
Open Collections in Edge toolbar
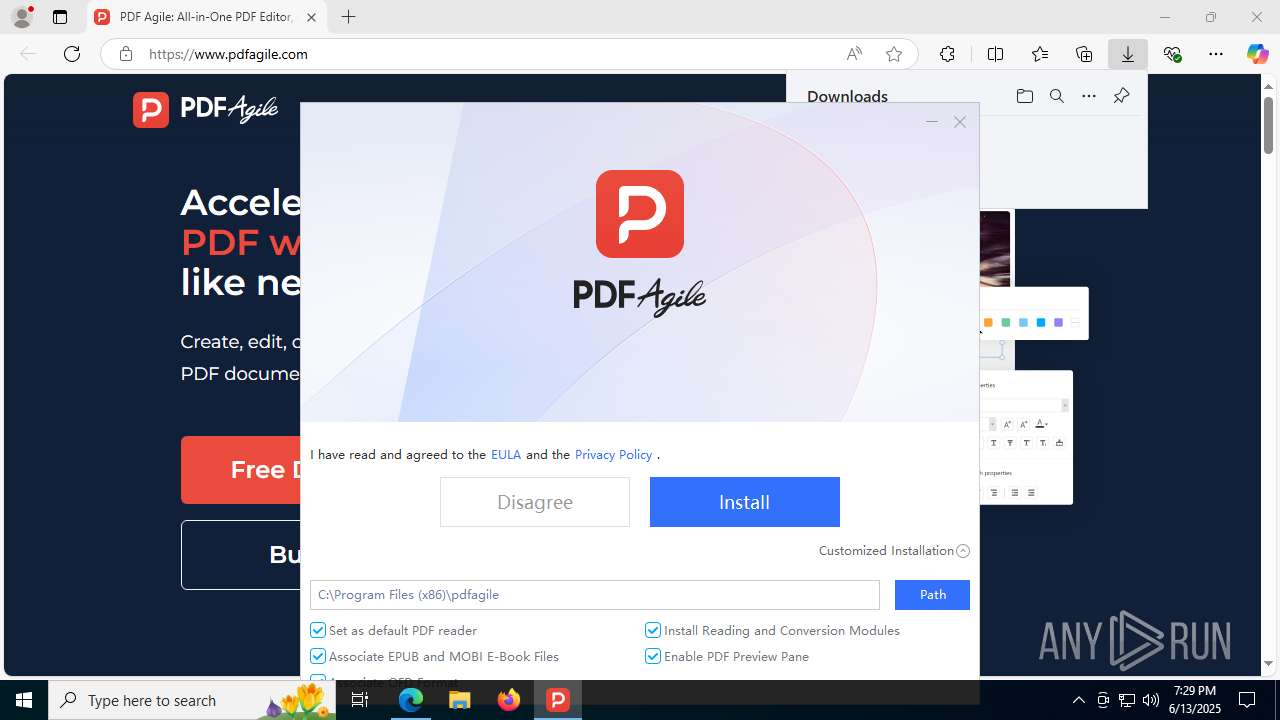click(x=1084, y=54)
